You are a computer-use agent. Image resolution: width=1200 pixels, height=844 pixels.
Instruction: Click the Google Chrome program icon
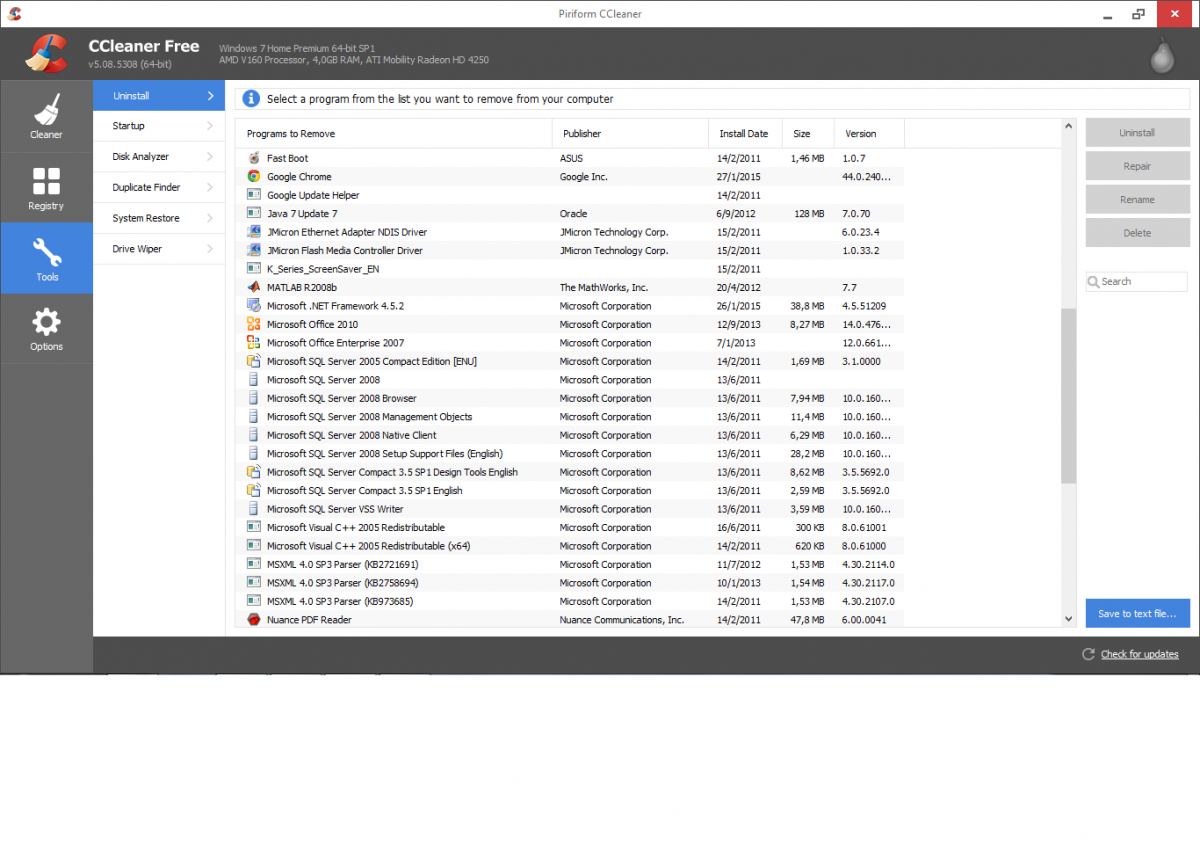253,177
